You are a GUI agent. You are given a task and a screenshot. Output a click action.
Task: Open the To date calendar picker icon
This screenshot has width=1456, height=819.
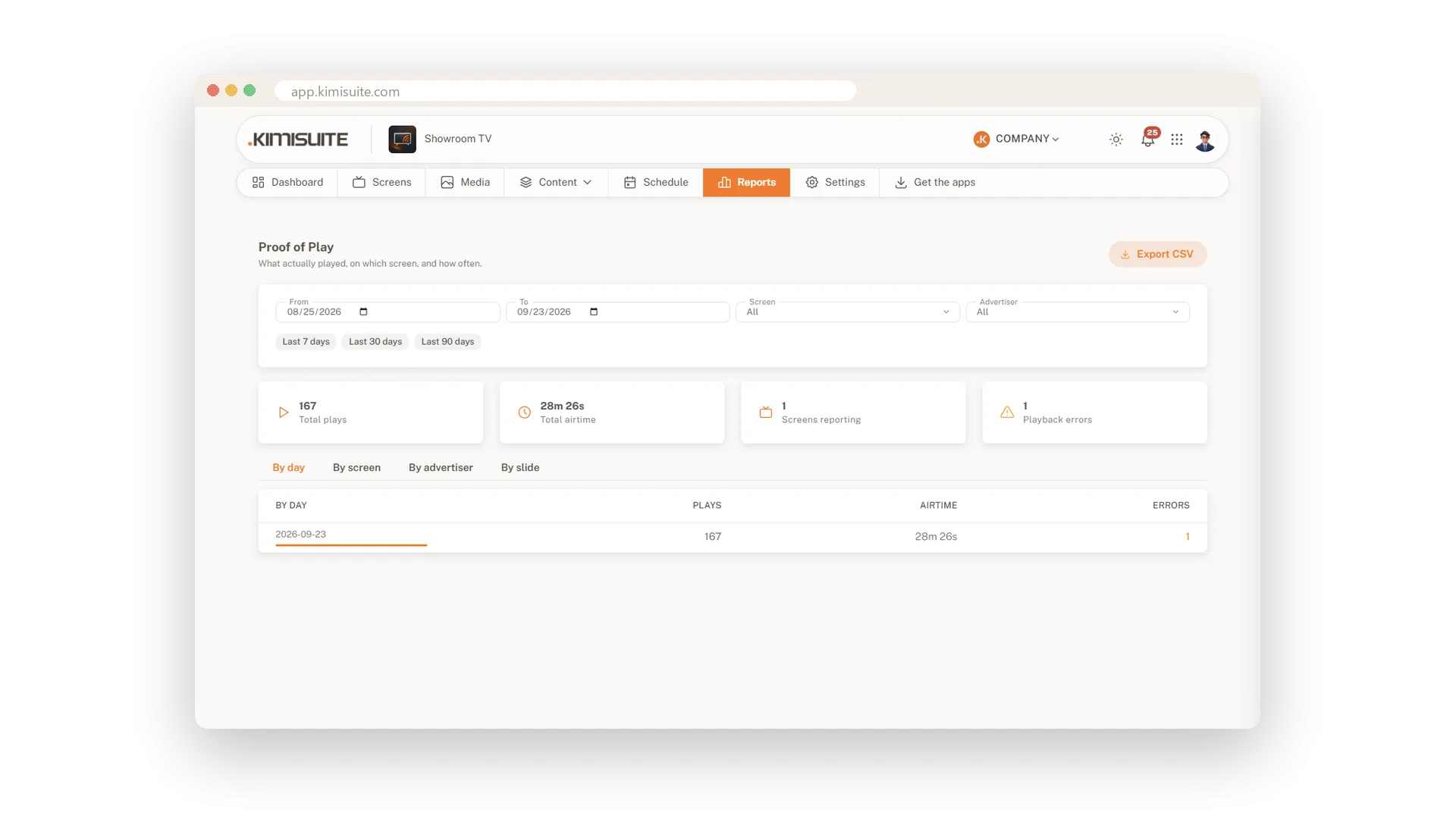point(594,312)
